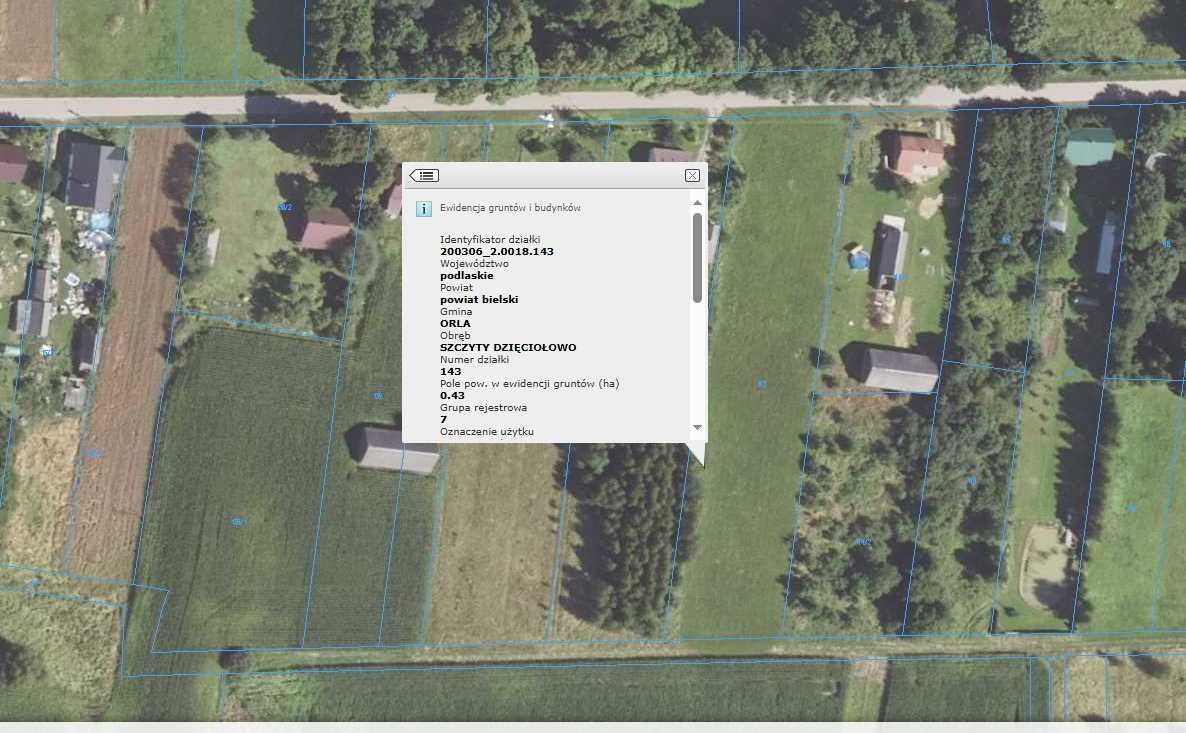Click the popup vertical scrollbar thumb
The width and height of the screenshot is (1186, 733).
tap(697, 258)
